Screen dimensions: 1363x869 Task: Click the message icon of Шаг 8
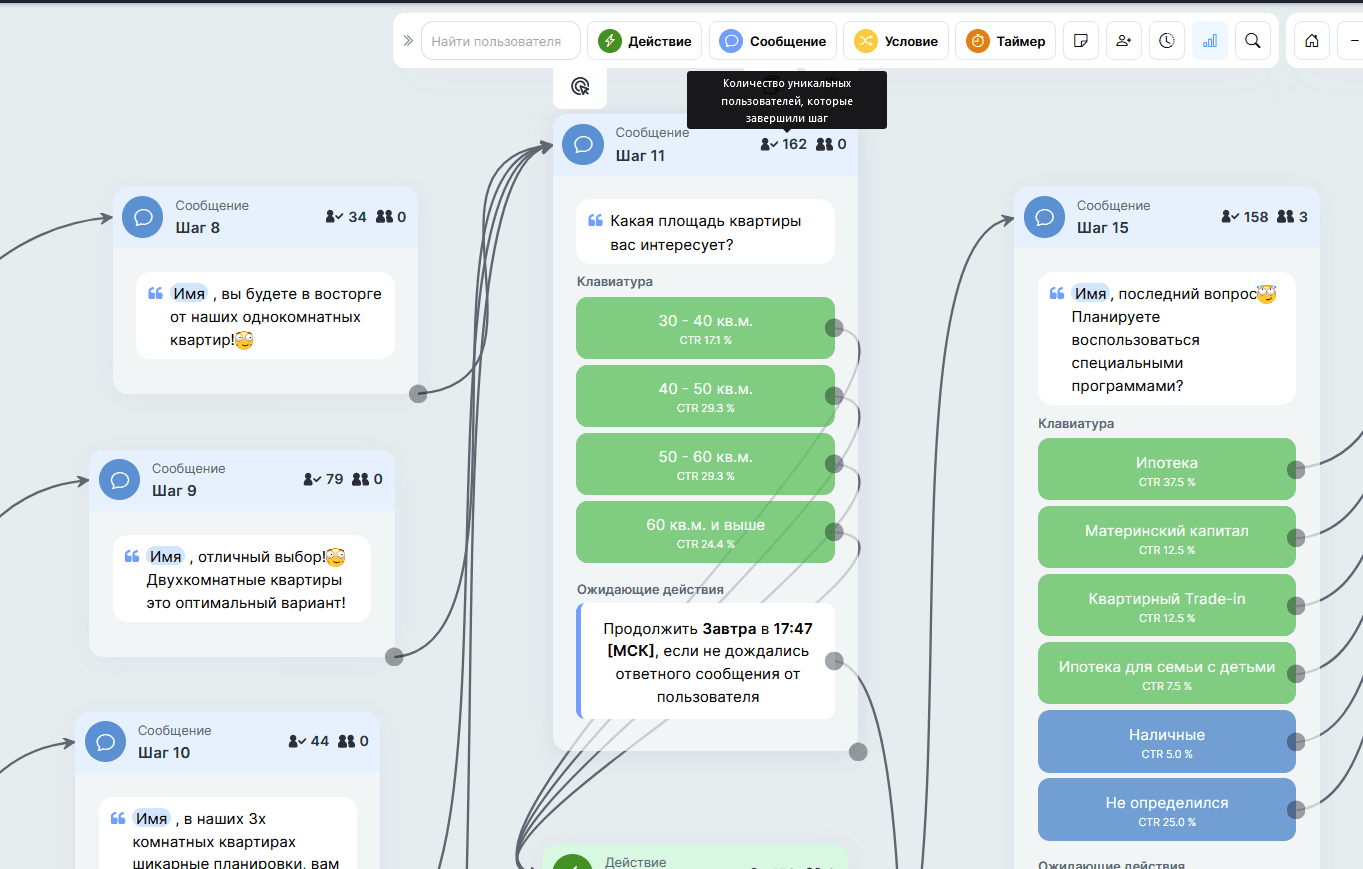pos(143,217)
